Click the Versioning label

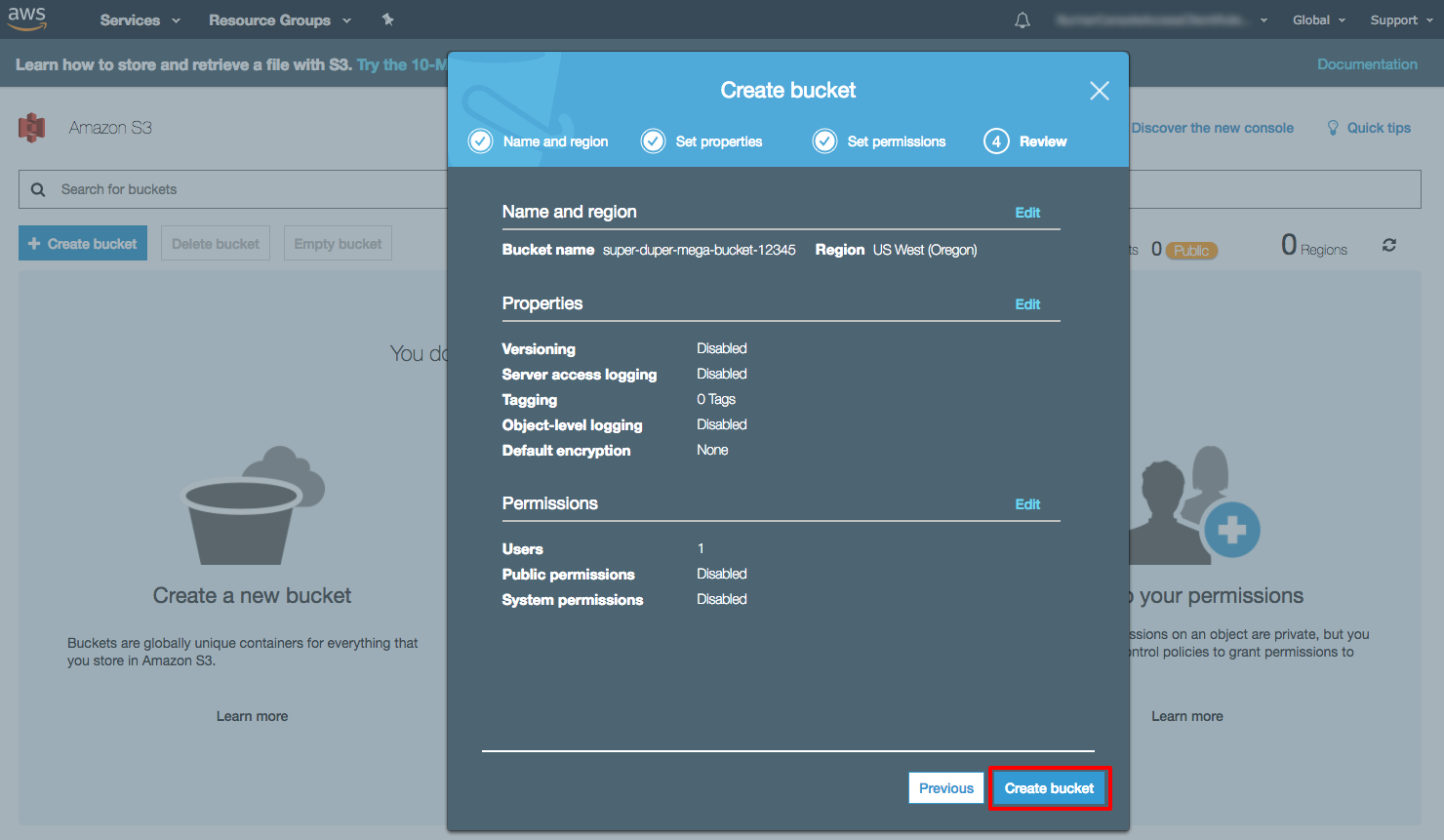point(539,349)
